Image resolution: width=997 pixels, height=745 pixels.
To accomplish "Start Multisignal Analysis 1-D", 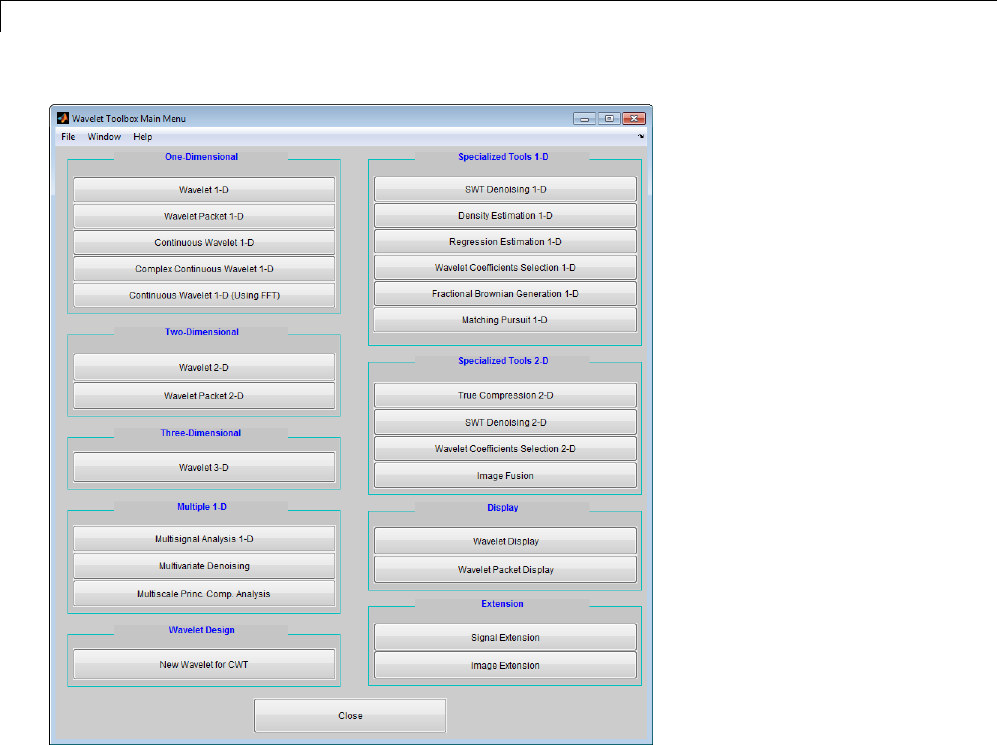I will 204,538.
